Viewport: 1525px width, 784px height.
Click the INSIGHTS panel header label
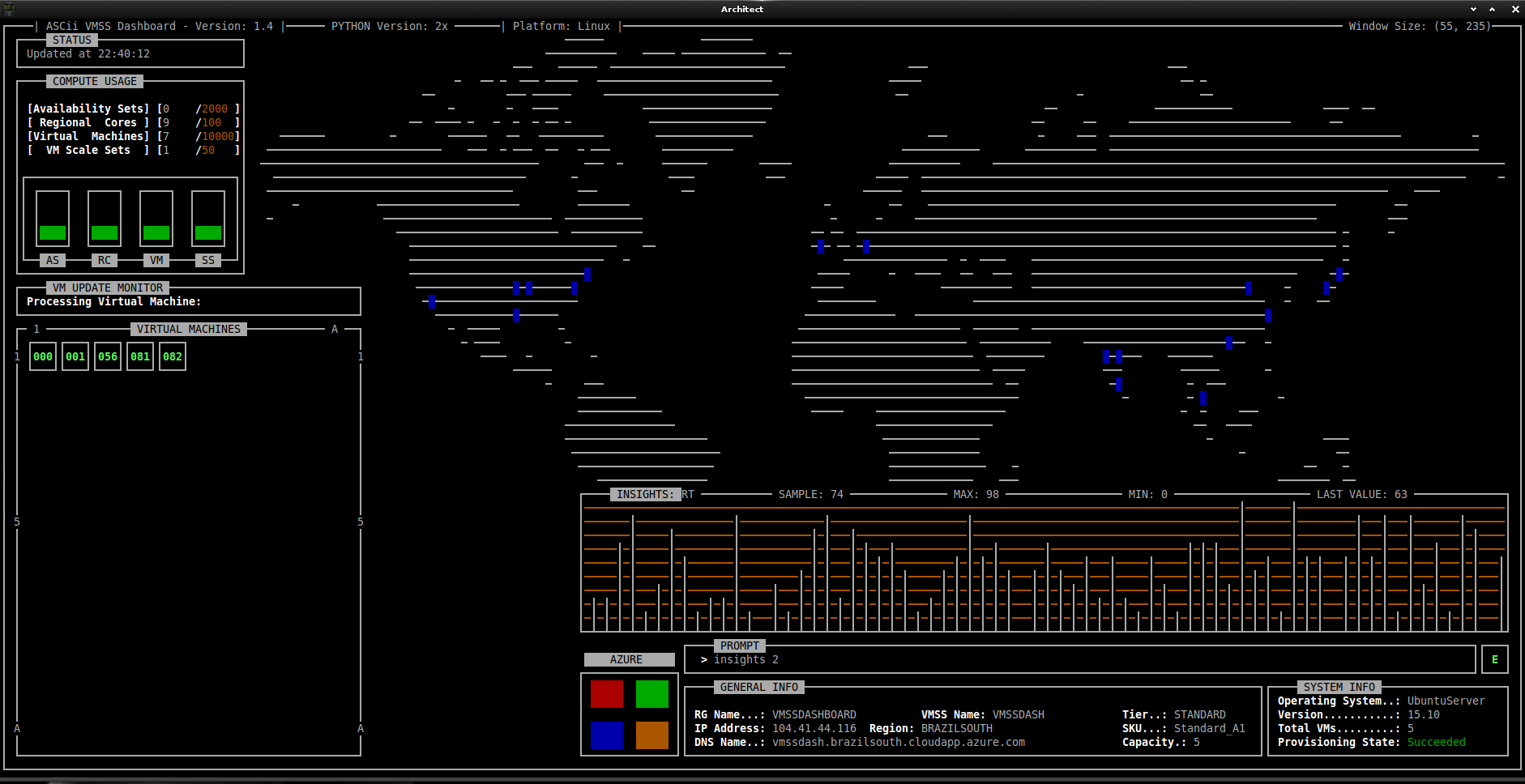pyautogui.click(x=644, y=494)
